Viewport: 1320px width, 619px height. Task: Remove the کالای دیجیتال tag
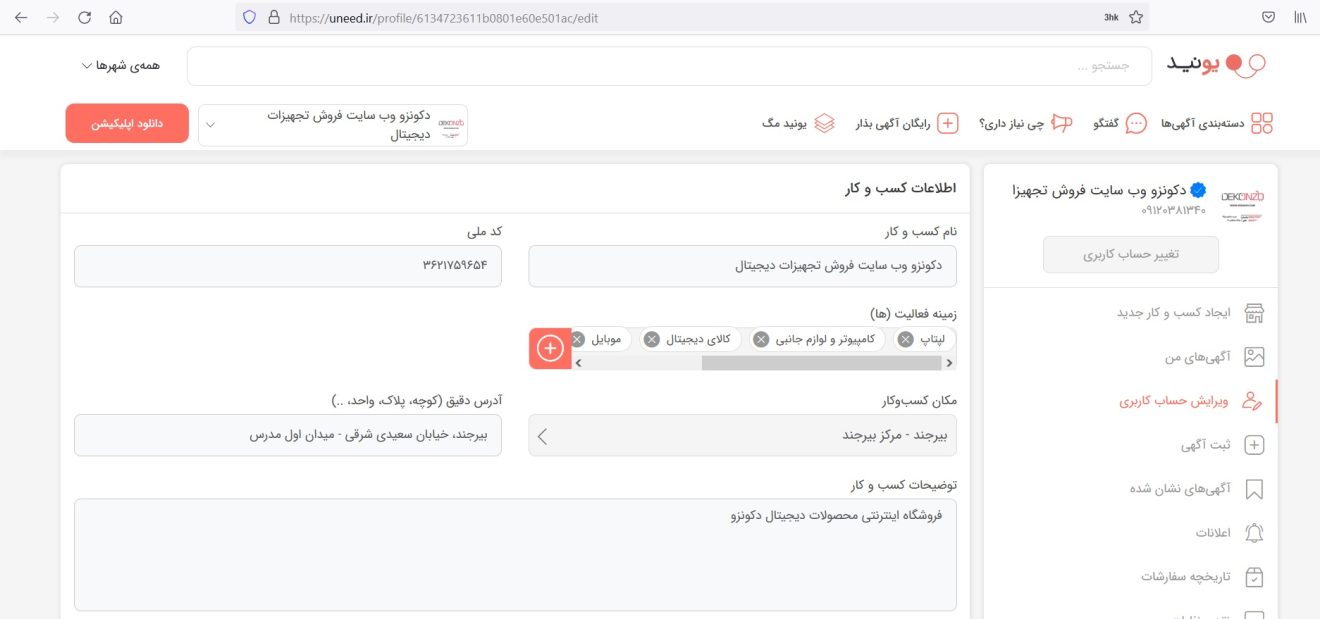click(651, 339)
